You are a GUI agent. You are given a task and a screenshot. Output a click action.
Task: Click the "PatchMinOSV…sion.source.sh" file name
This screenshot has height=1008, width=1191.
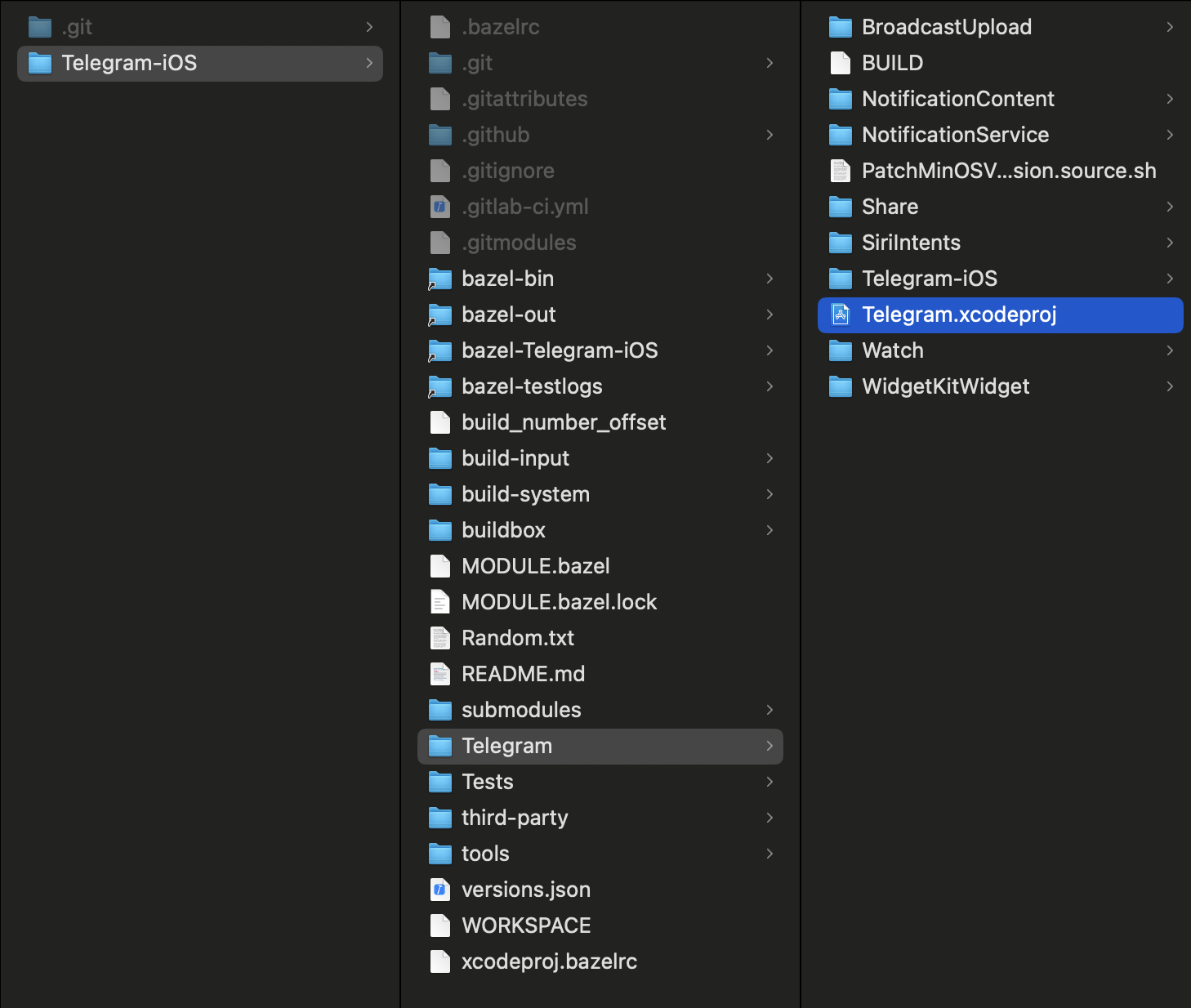[x=1009, y=171]
